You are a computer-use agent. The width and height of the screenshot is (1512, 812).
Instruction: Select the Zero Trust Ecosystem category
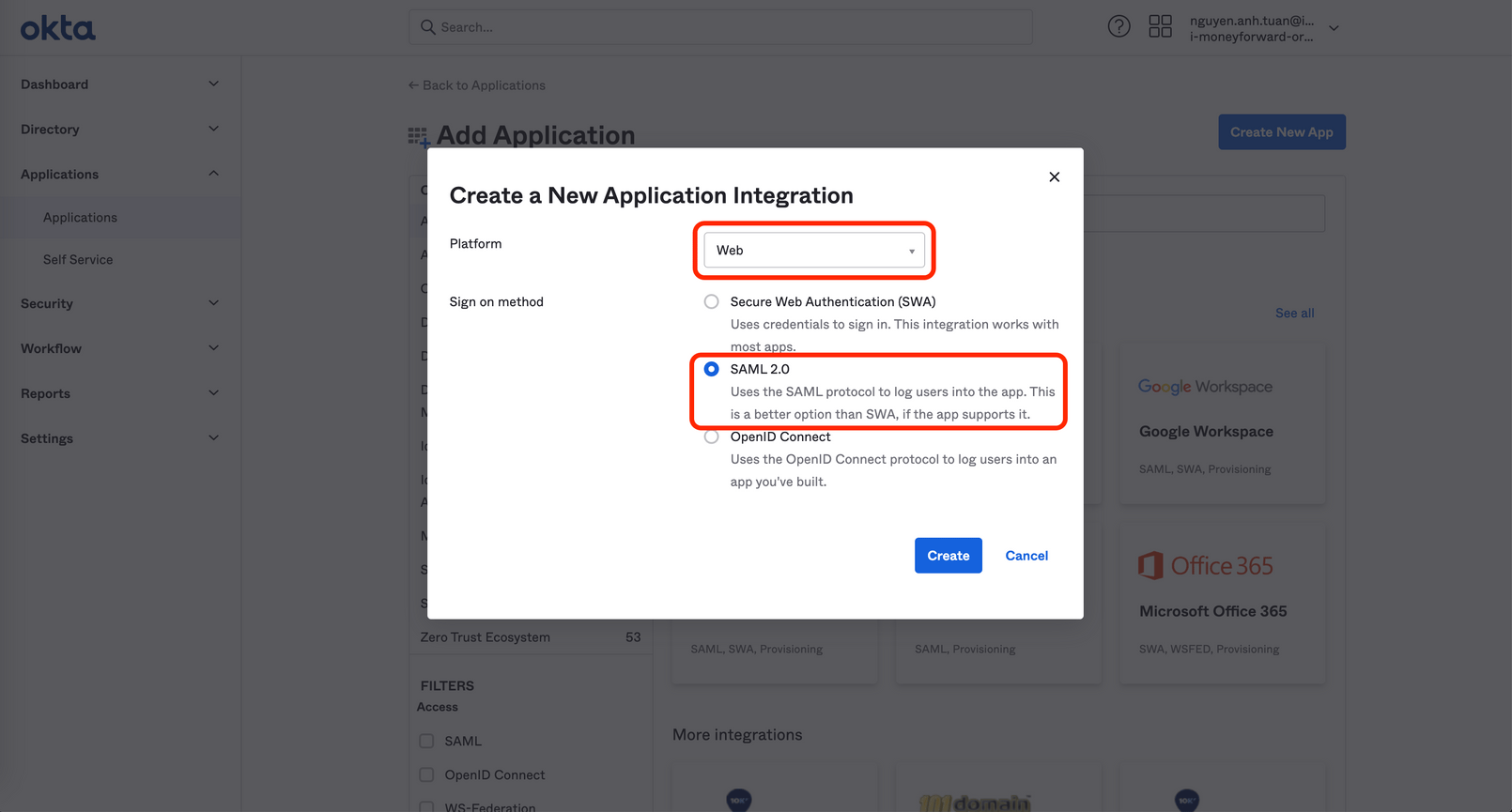[x=485, y=637]
